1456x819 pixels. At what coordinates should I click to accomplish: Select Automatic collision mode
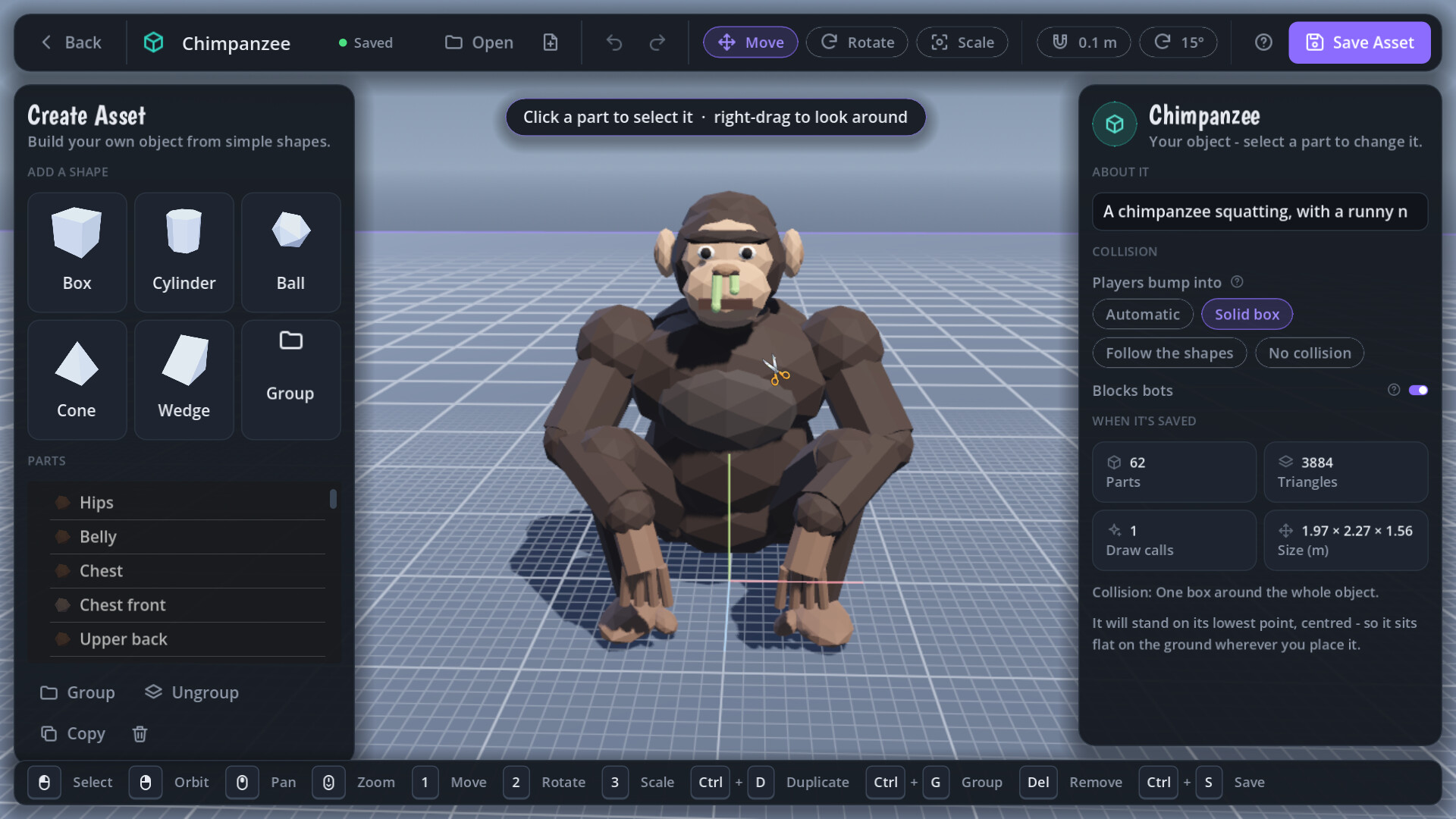coord(1143,314)
